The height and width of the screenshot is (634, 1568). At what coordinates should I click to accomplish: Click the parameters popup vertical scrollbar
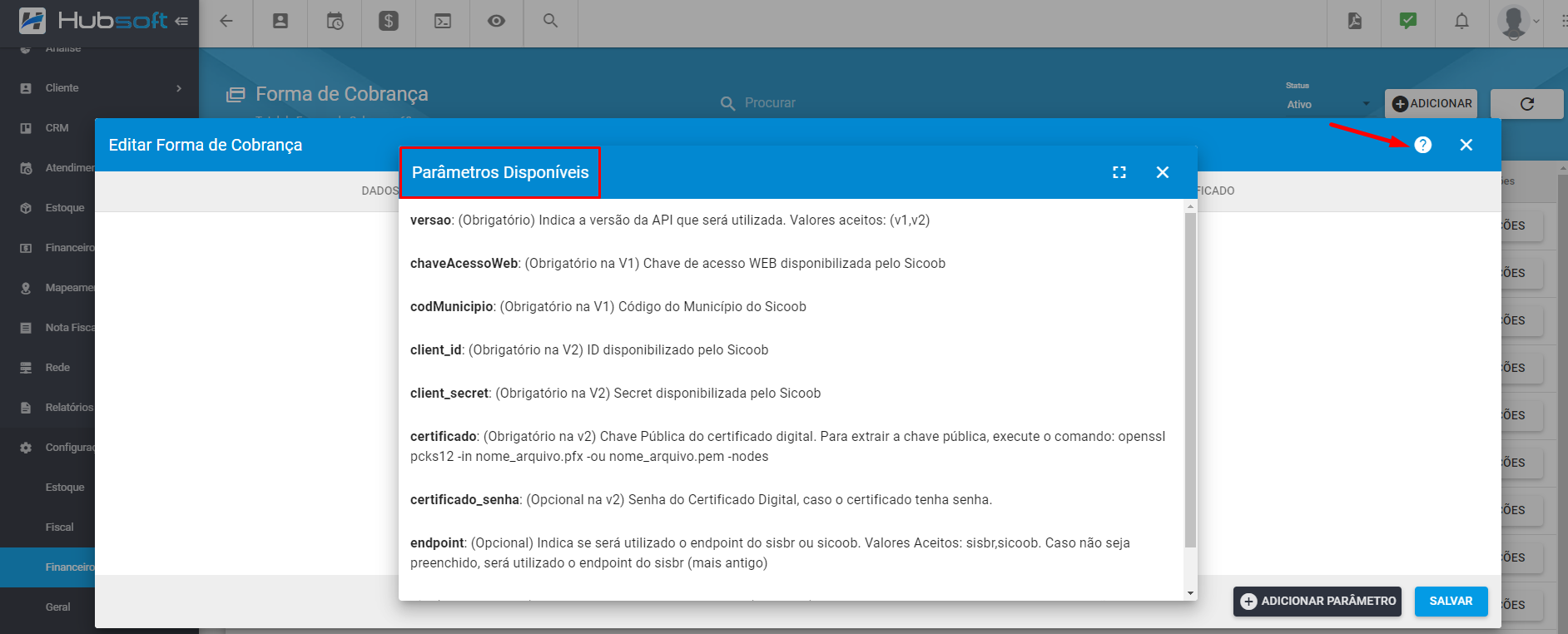[1191, 380]
